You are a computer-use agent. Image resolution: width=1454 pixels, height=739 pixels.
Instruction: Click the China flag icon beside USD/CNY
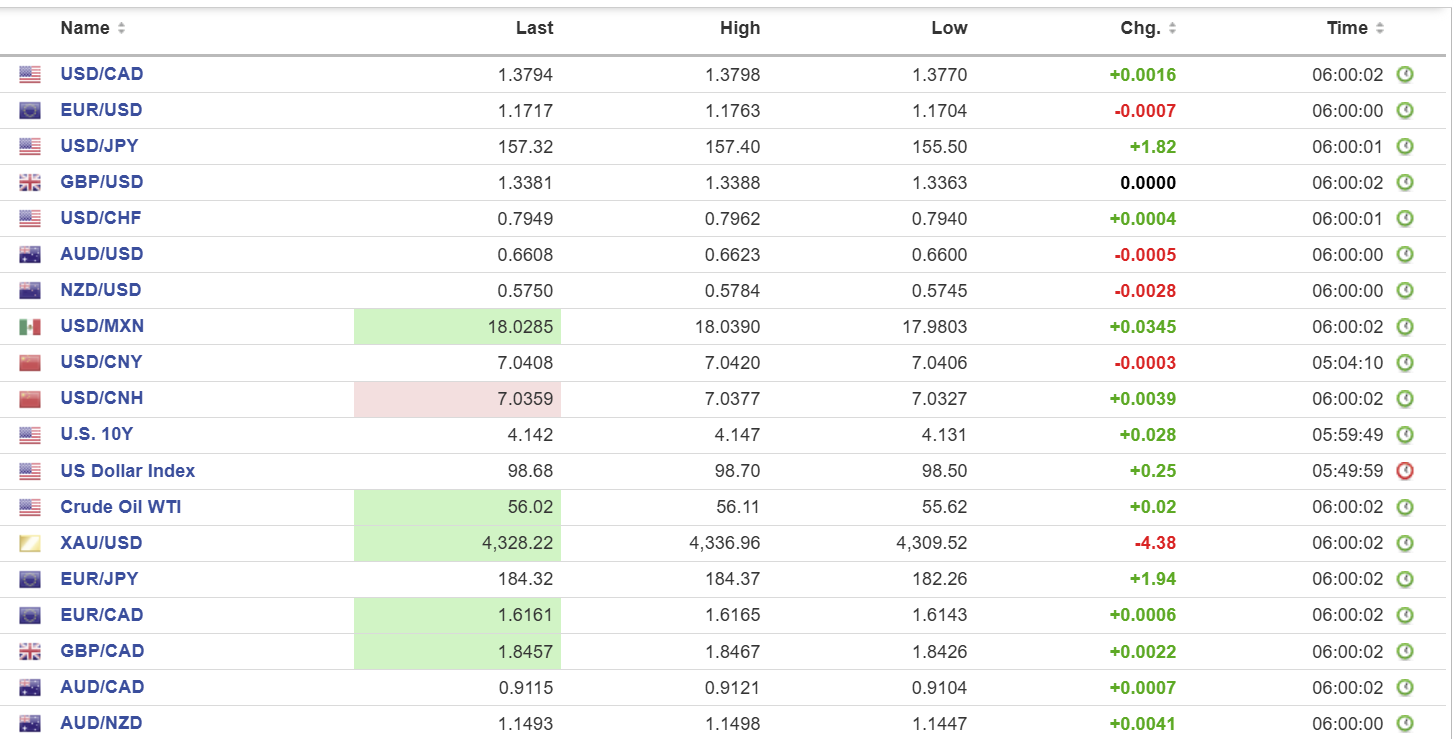tap(30, 363)
